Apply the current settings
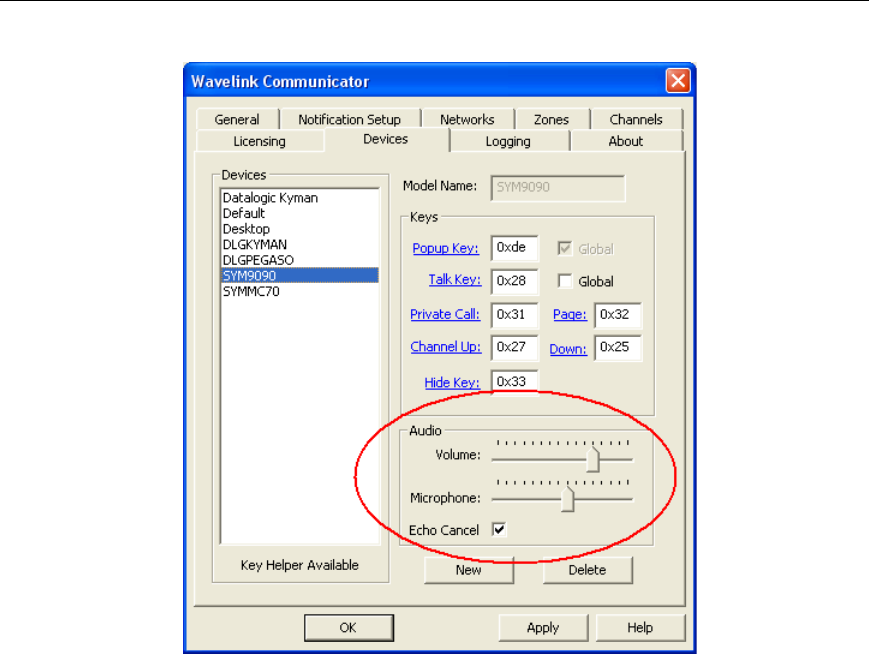 coord(543,628)
